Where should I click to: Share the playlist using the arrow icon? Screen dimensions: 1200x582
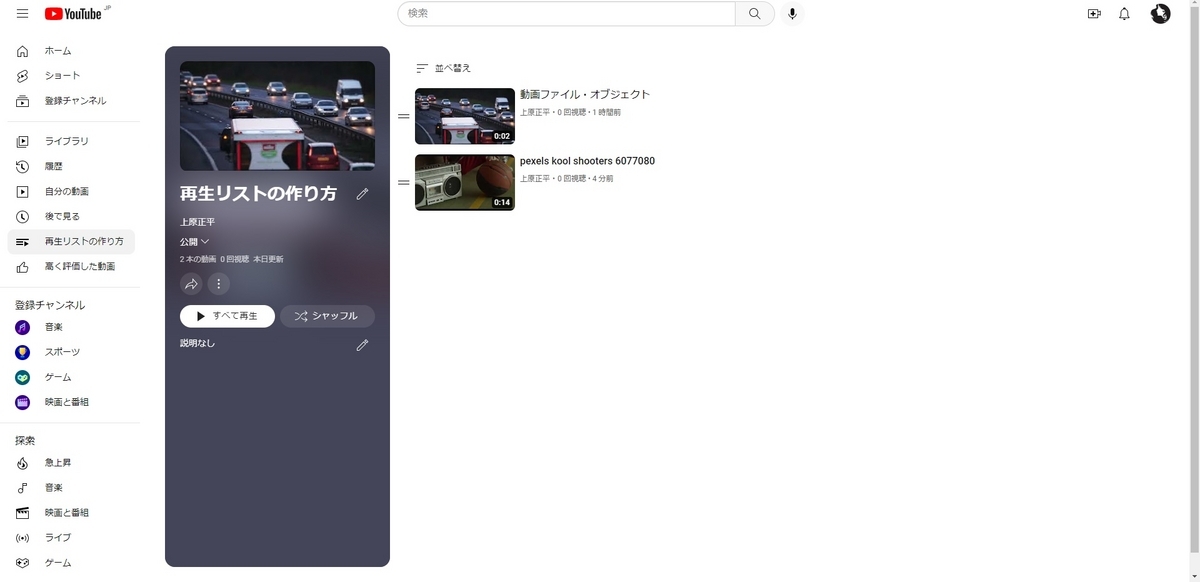point(191,284)
